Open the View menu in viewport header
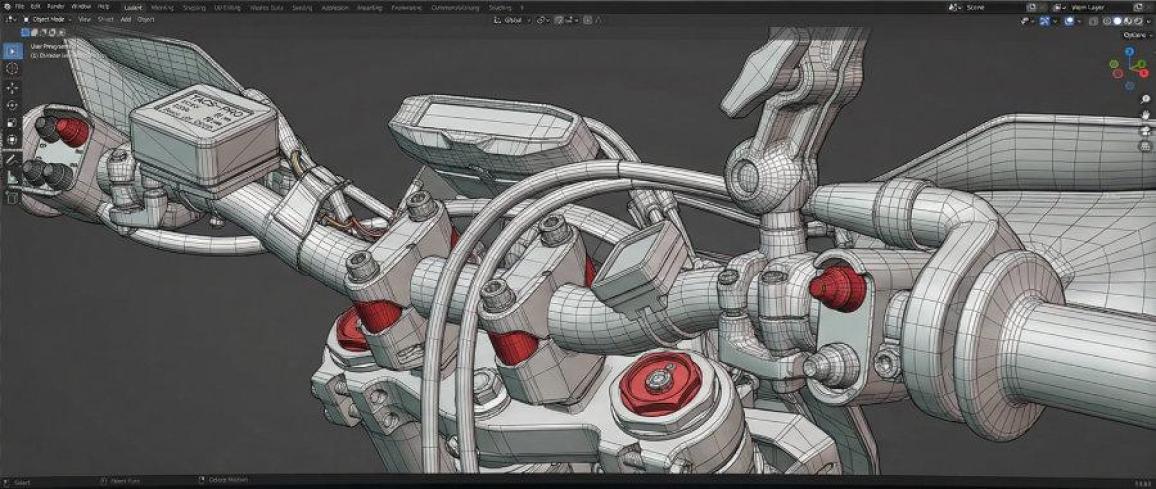 click(x=84, y=19)
